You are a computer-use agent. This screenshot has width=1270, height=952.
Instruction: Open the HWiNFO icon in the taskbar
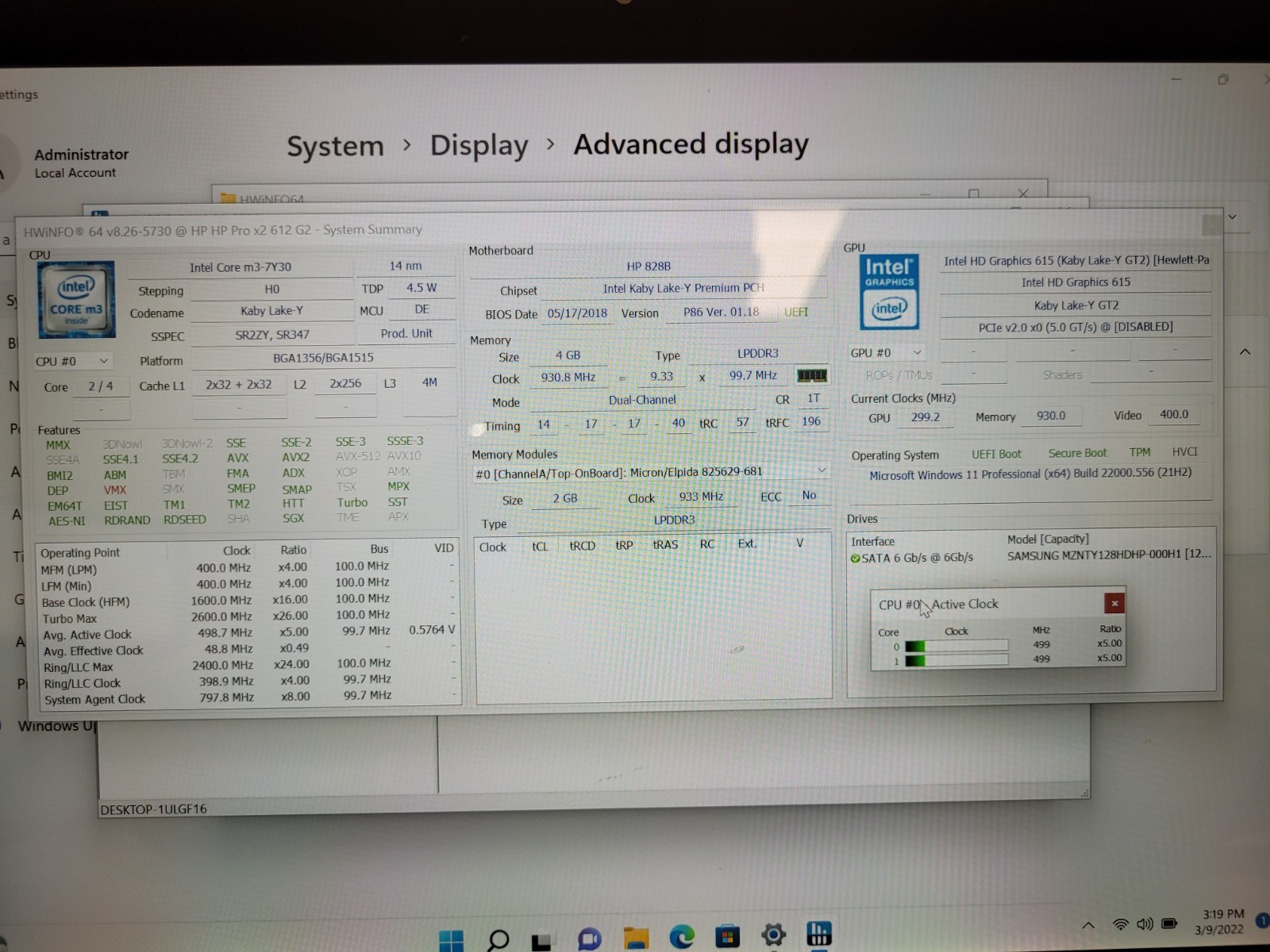[x=818, y=934]
